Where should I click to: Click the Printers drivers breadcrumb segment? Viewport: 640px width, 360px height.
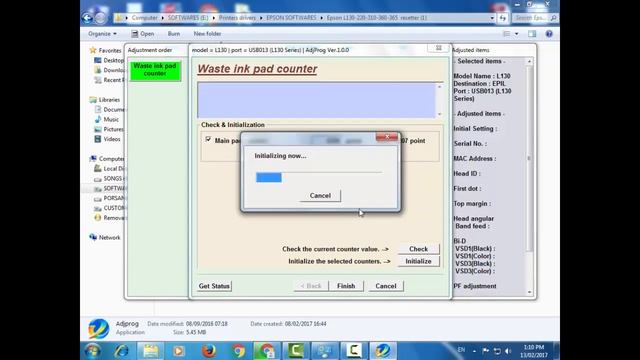point(237,18)
